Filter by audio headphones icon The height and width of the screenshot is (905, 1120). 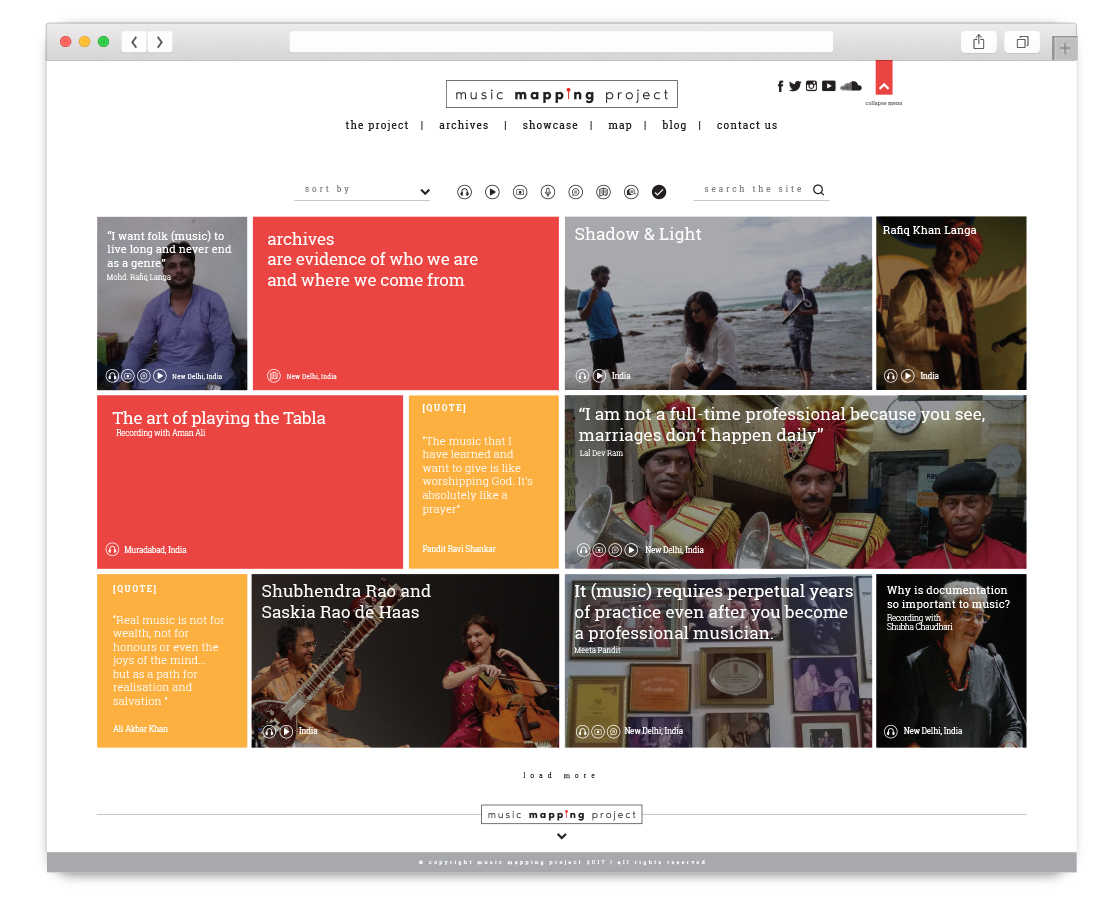464,191
